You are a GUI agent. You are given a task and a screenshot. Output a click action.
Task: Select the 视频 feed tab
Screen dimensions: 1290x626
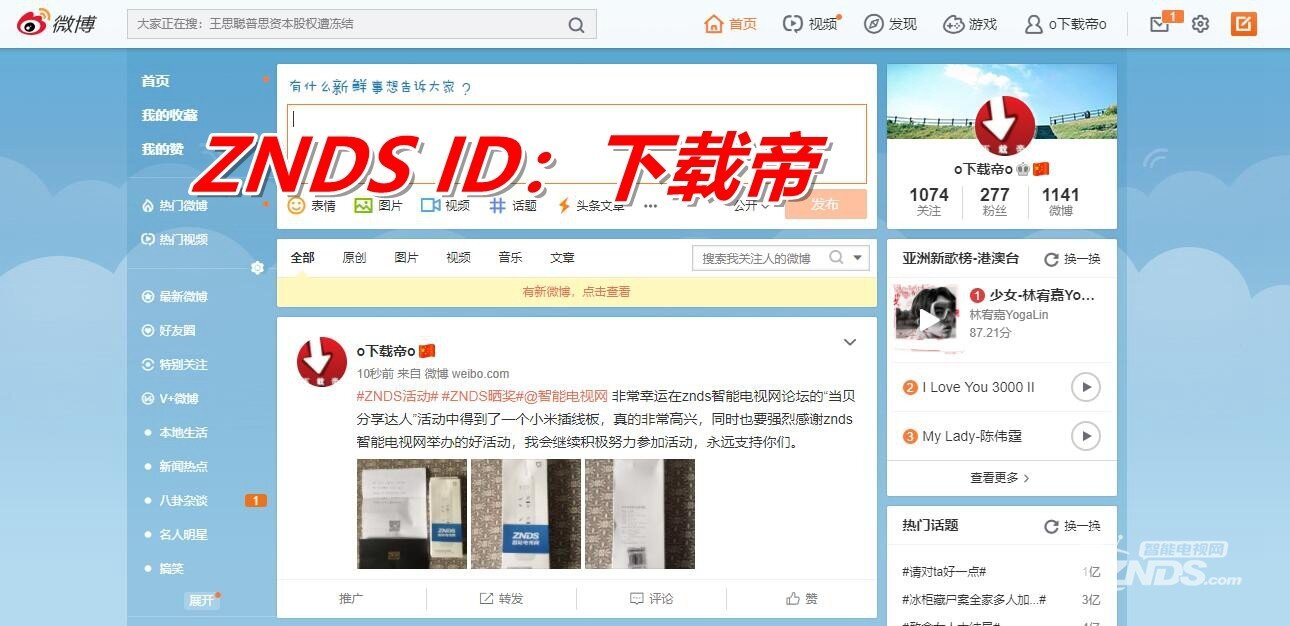click(x=459, y=258)
